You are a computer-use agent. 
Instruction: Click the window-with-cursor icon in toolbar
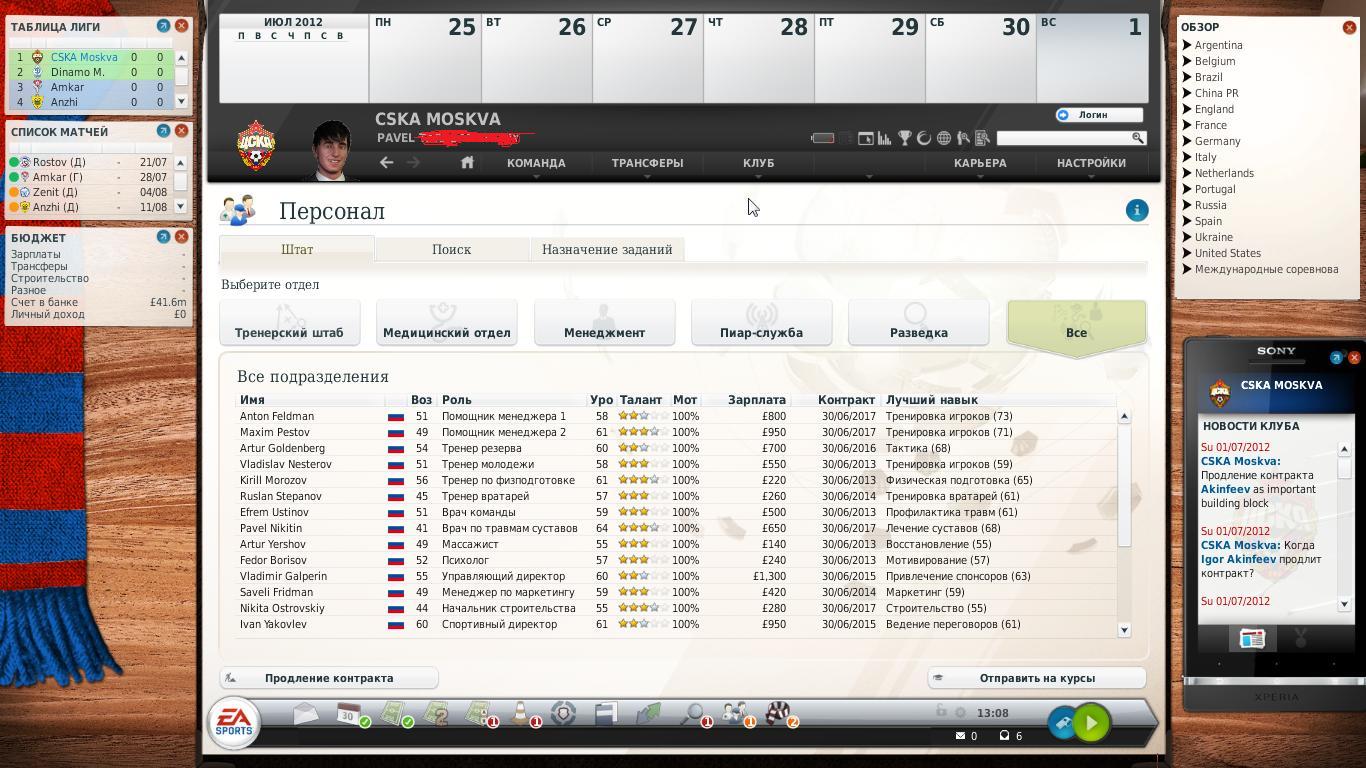865,138
